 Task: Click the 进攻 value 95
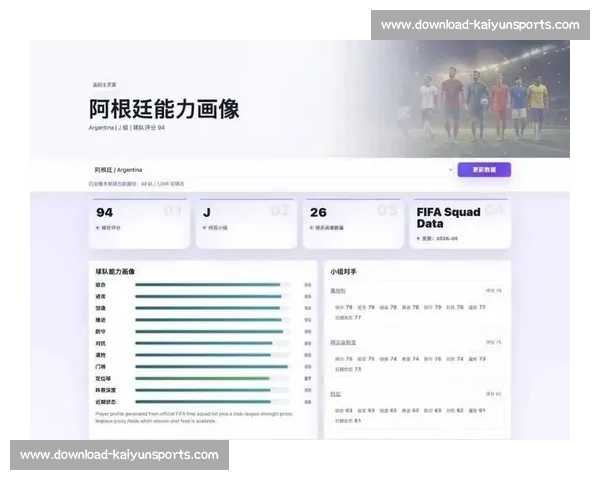pyautogui.click(x=308, y=296)
